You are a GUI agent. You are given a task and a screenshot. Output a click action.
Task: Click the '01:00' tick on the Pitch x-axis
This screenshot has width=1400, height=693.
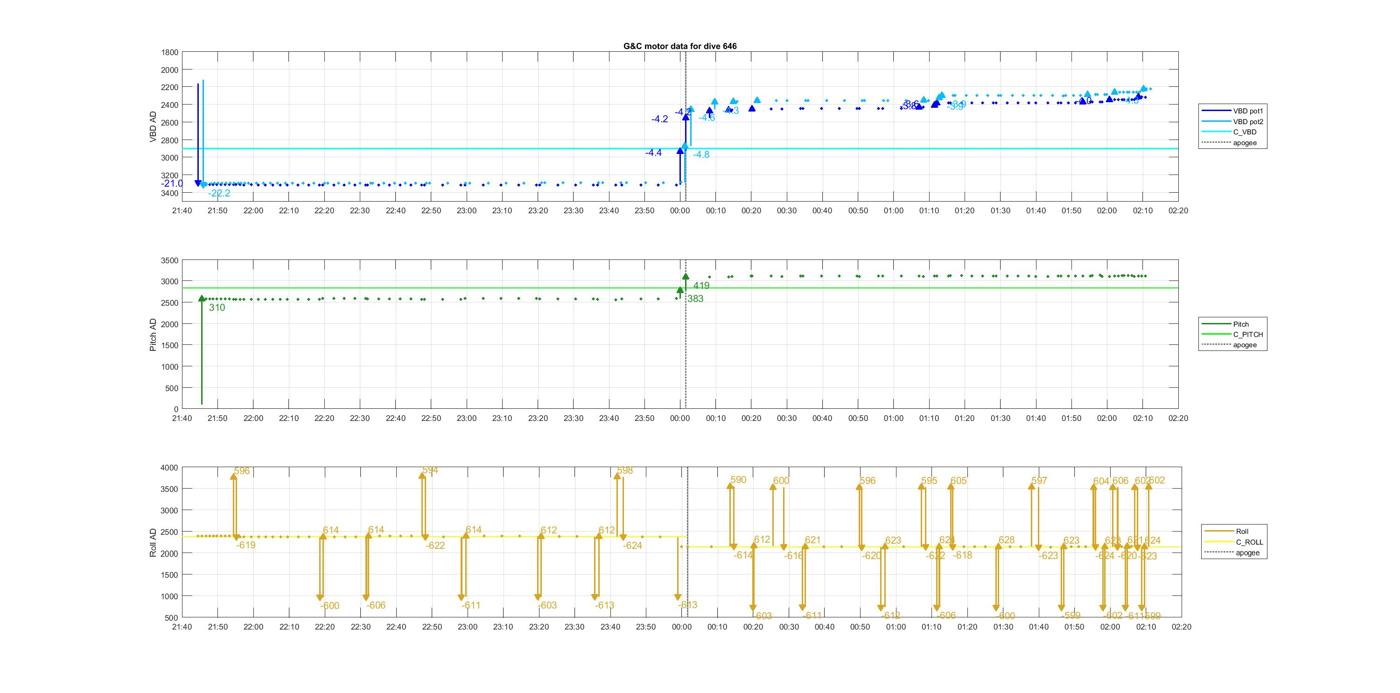pos(894,418)
